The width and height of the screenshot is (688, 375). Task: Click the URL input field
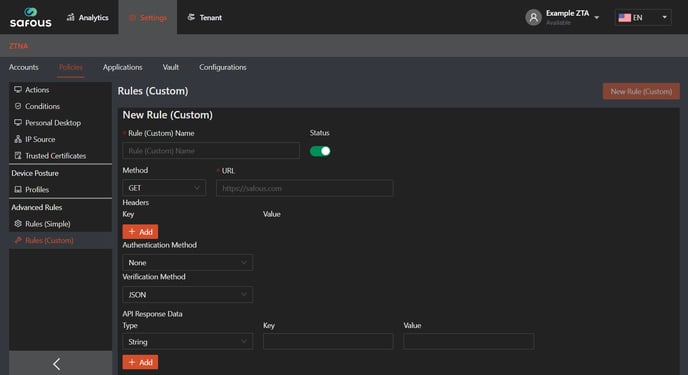point(305,188)
